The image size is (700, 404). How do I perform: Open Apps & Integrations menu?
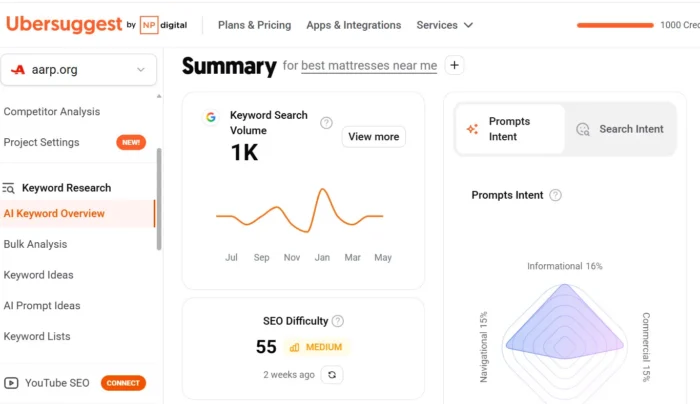[x=354, y=25]
